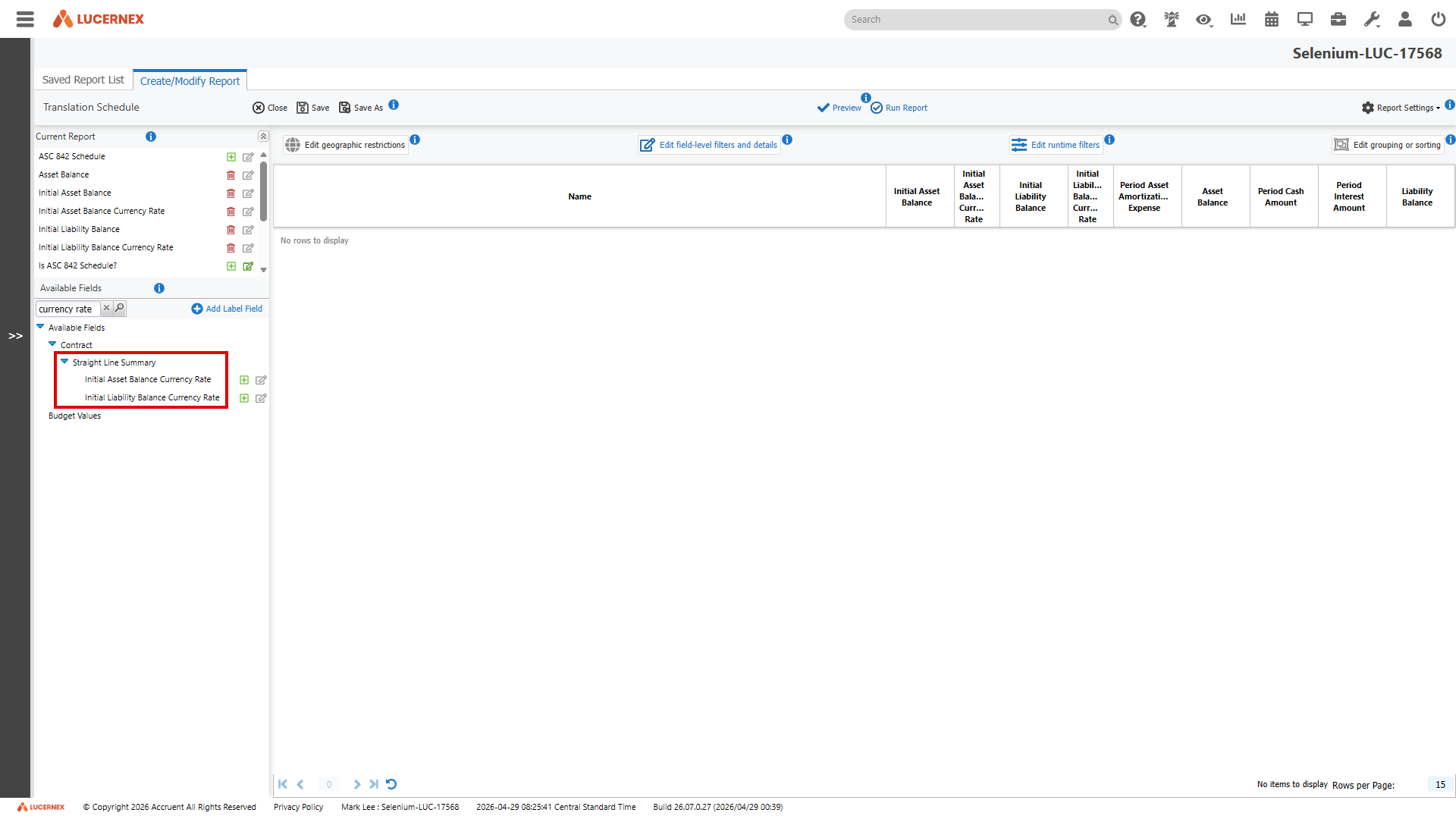Click Period Cash Amount column header

pyautogui.click(x=1280, y=196)
